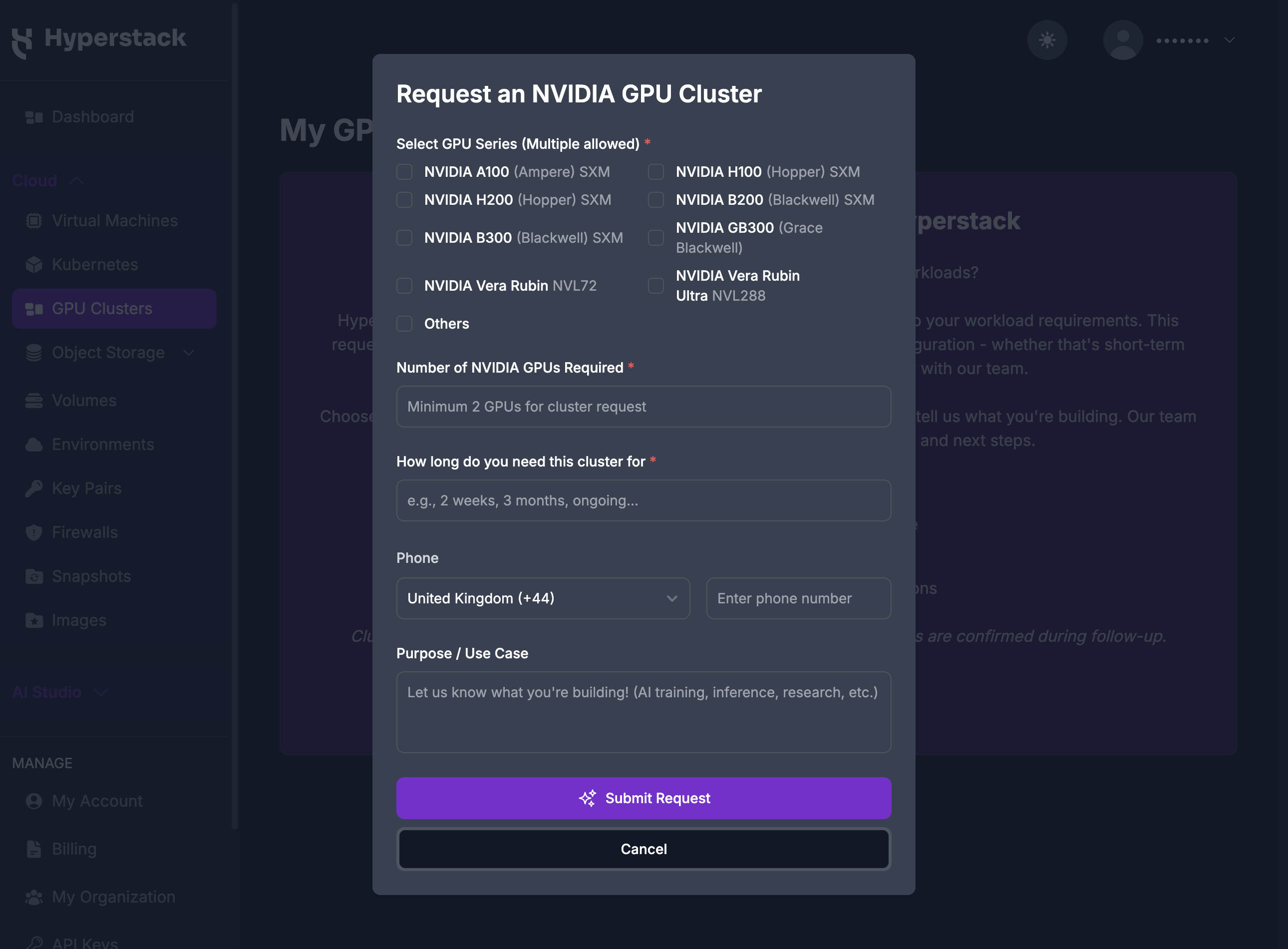Open Volumes in the sidebar
The height and width of the screenshot is (949, 1288).
[114, 401]
